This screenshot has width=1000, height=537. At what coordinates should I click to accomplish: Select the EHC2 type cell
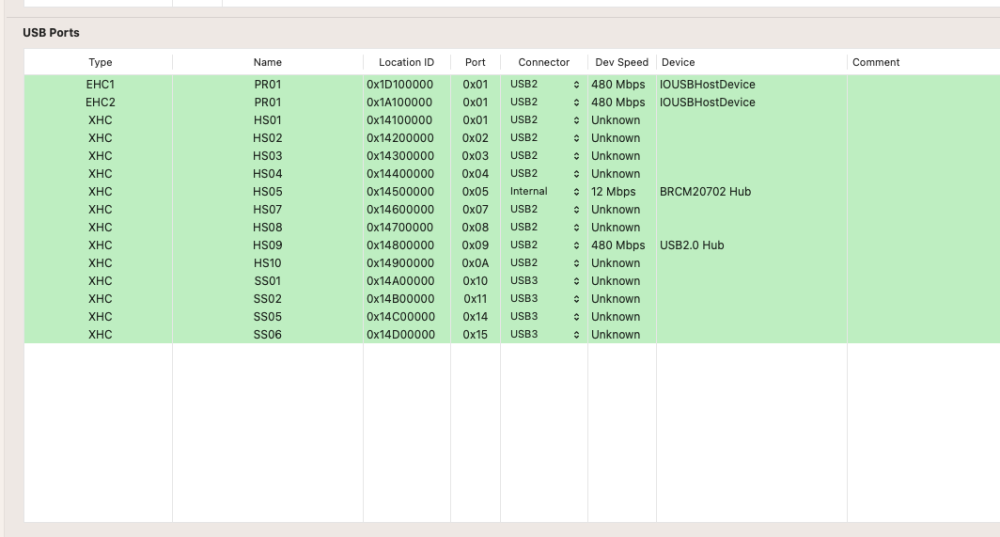[x=100, y=102]
